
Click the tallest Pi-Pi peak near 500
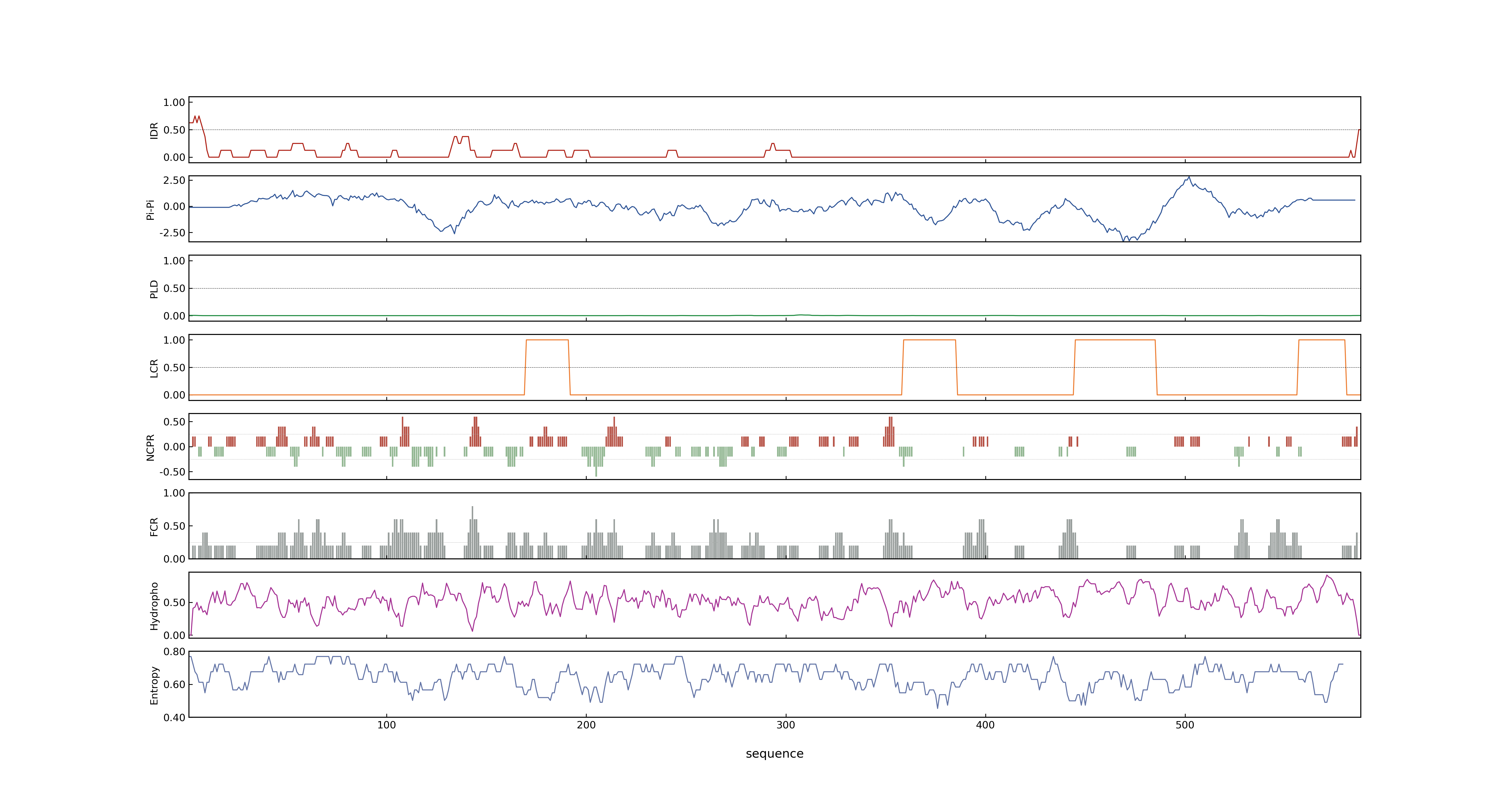tap(1189, 177)
